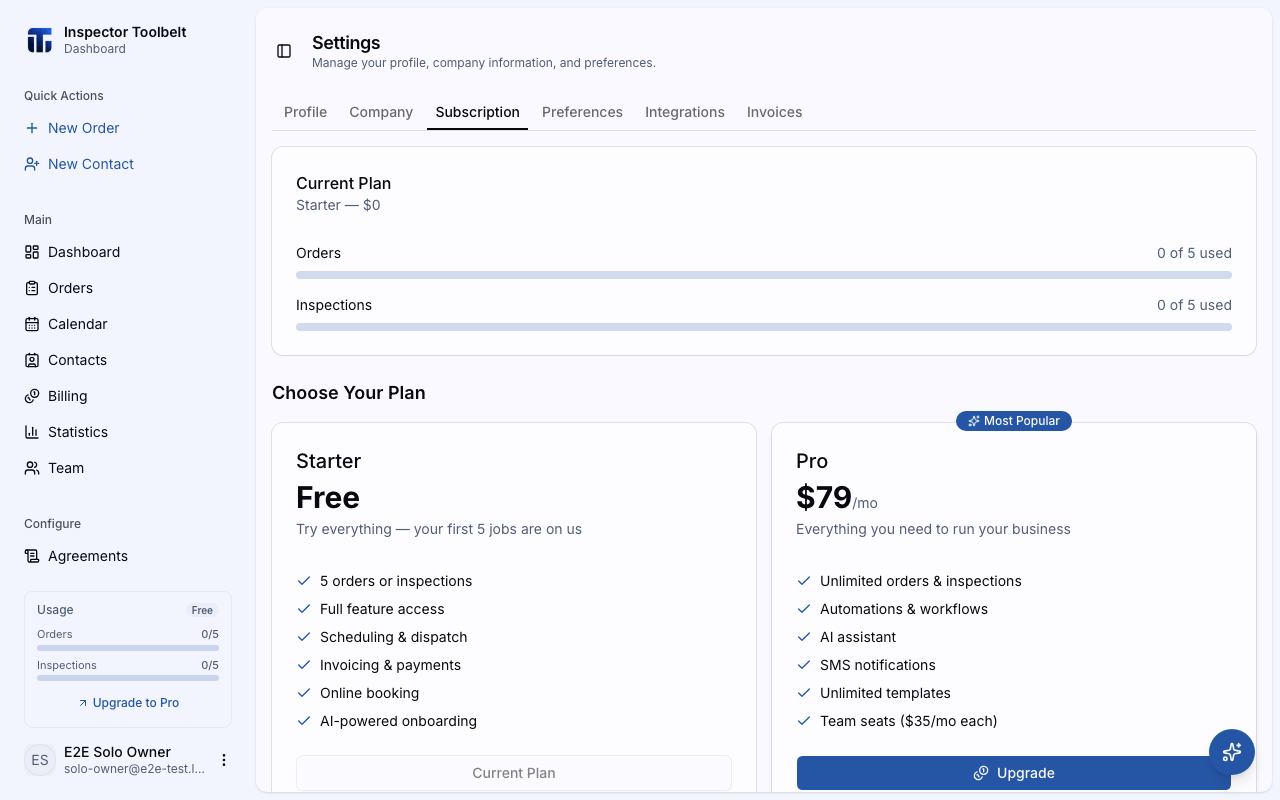Click checkmark beside 5 orders or inspections
Viewport: 1280px width, 800px height.
point(304,581)
